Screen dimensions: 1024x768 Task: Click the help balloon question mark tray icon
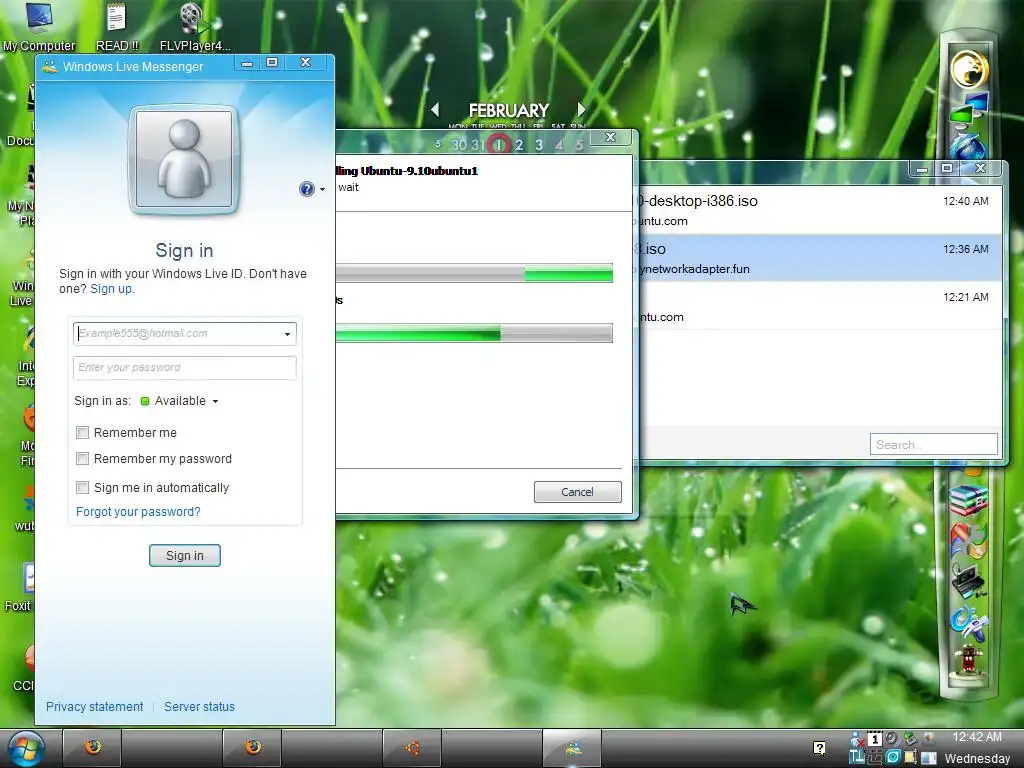pyautogui.click(x=819, y=748)
